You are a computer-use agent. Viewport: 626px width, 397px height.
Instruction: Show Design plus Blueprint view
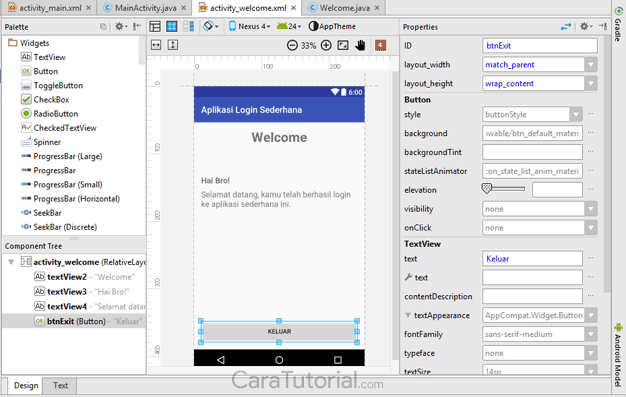pos(188,26)
